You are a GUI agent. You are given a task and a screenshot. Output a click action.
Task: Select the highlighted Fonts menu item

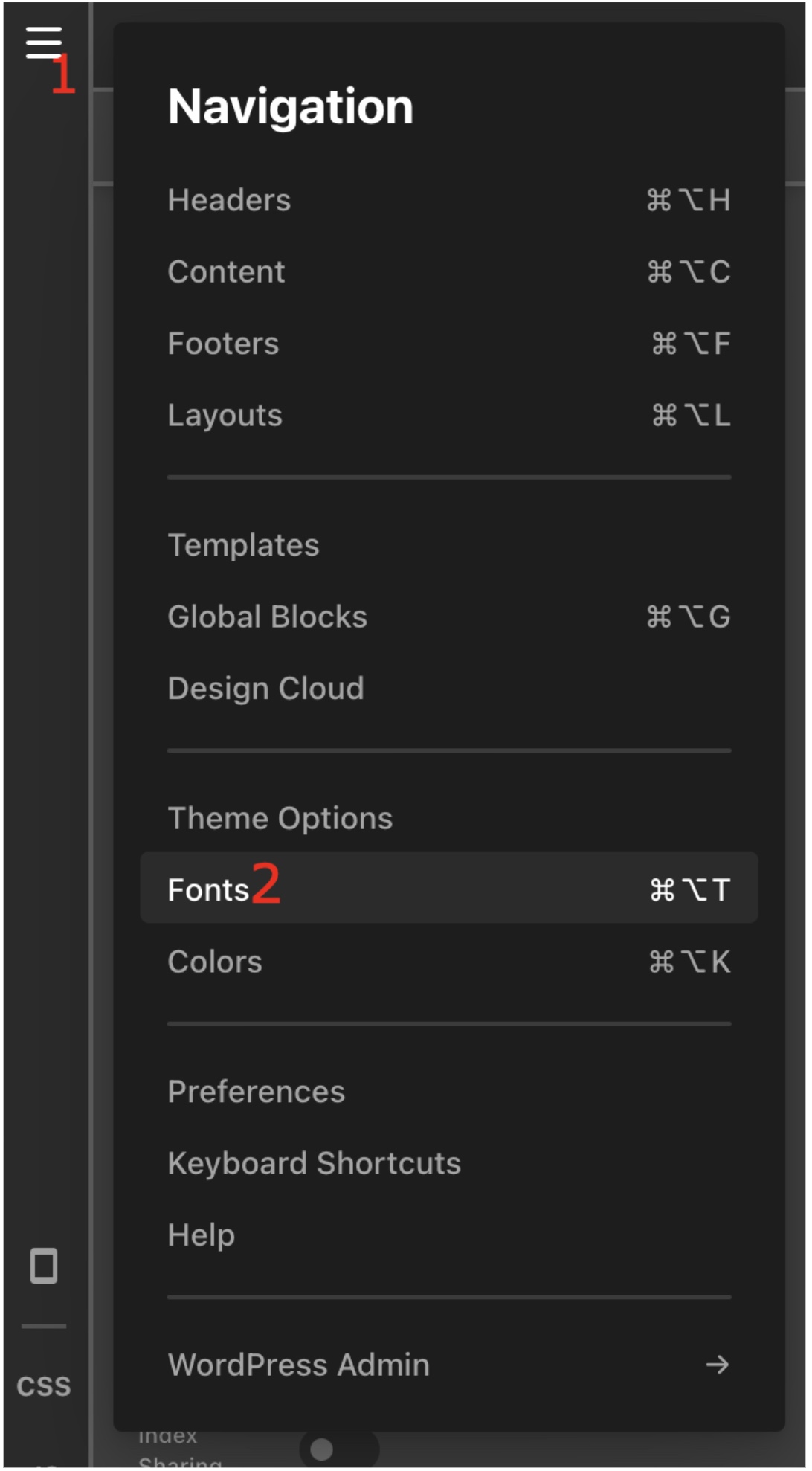[x=449, y=888]
